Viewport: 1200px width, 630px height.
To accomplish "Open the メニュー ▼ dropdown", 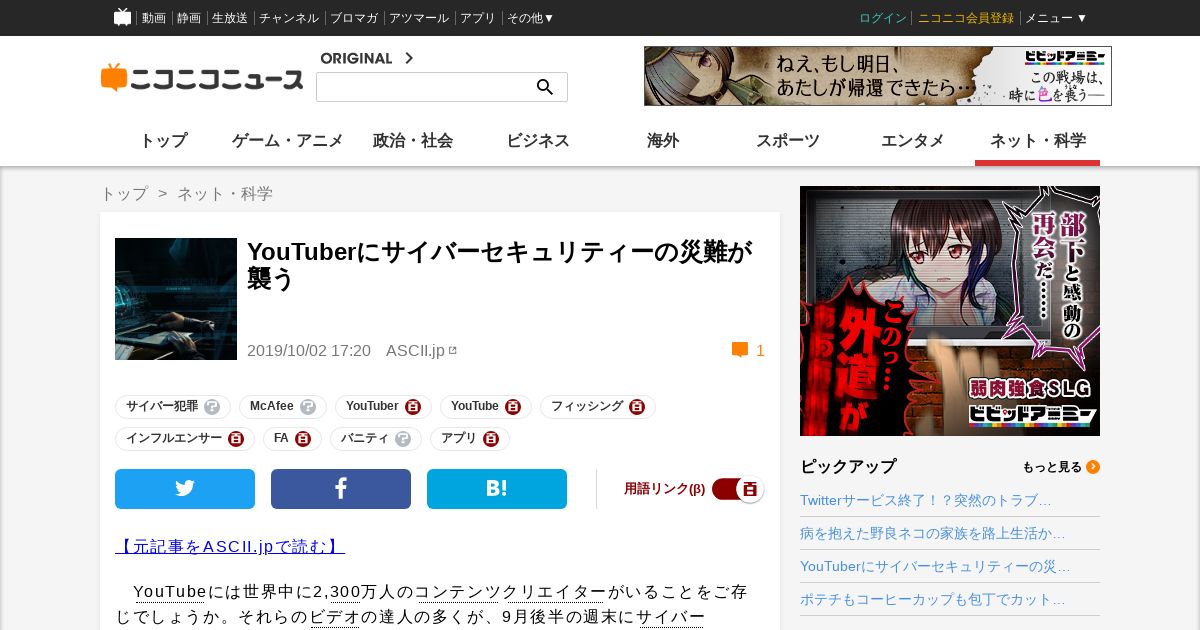I will click(x=1056, y=18).
